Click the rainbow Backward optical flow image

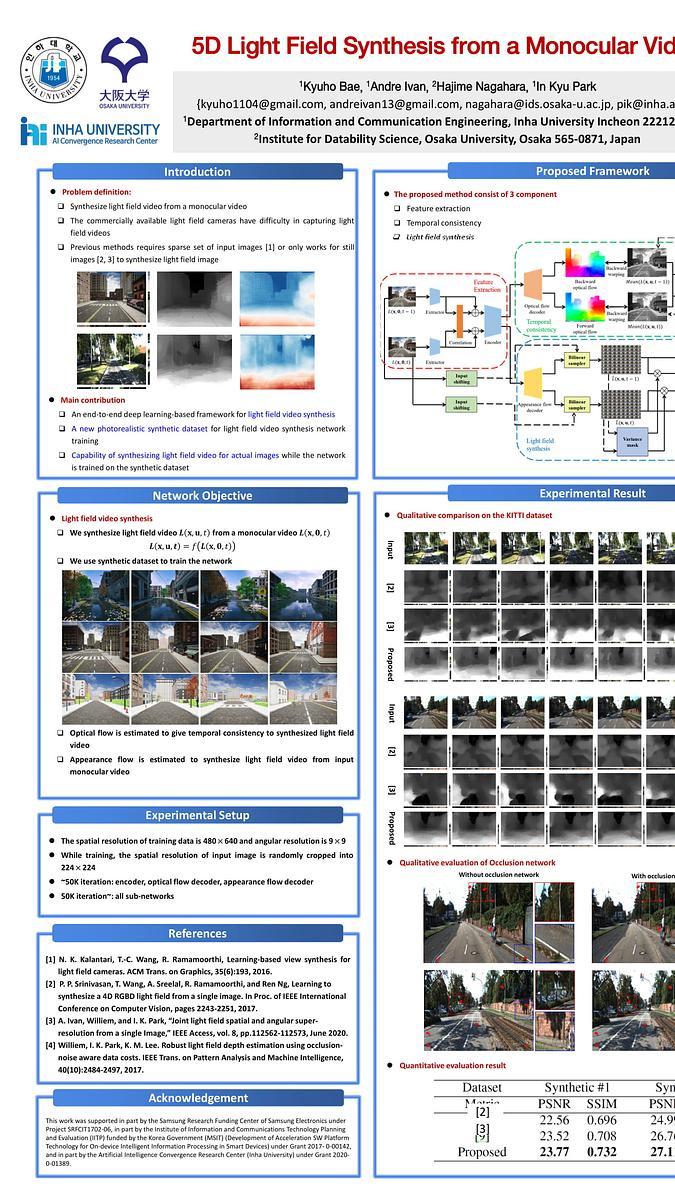pyautogui.click(x=579, y=265)
